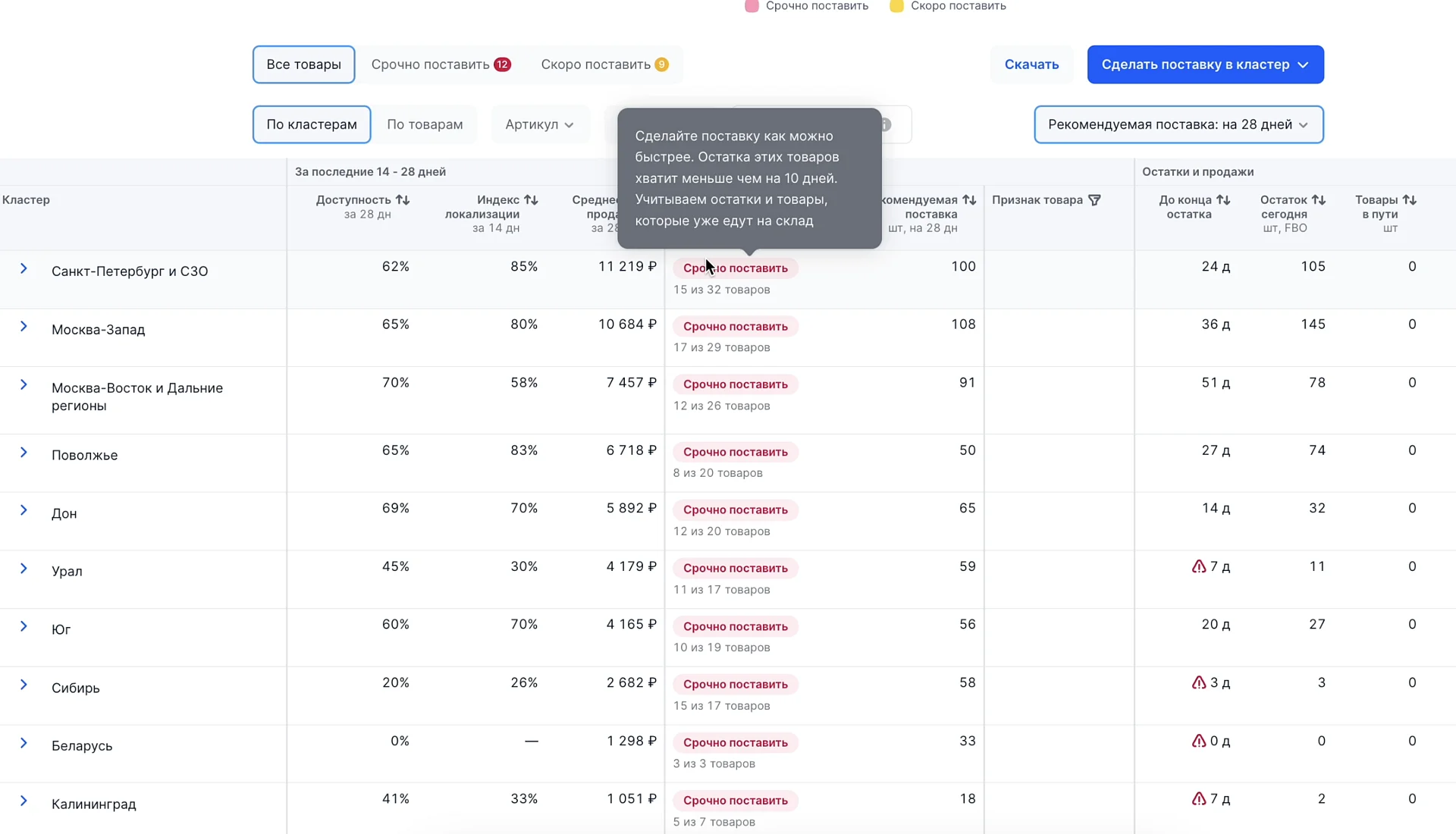Sort by Индекс локализации arrows
Screen dimensions: 1456x834
531,200
